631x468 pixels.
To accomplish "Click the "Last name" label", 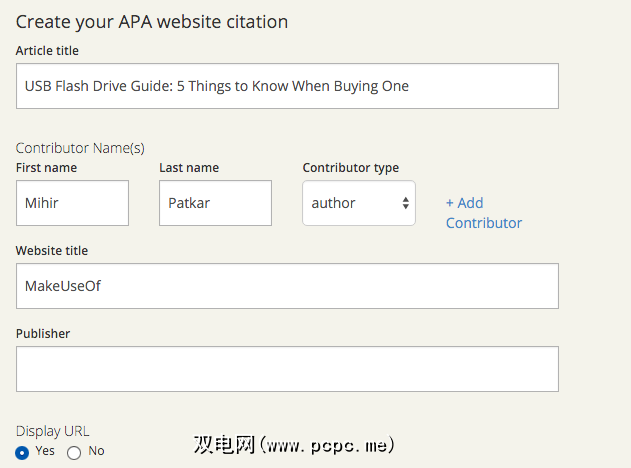I will [189, 168].
